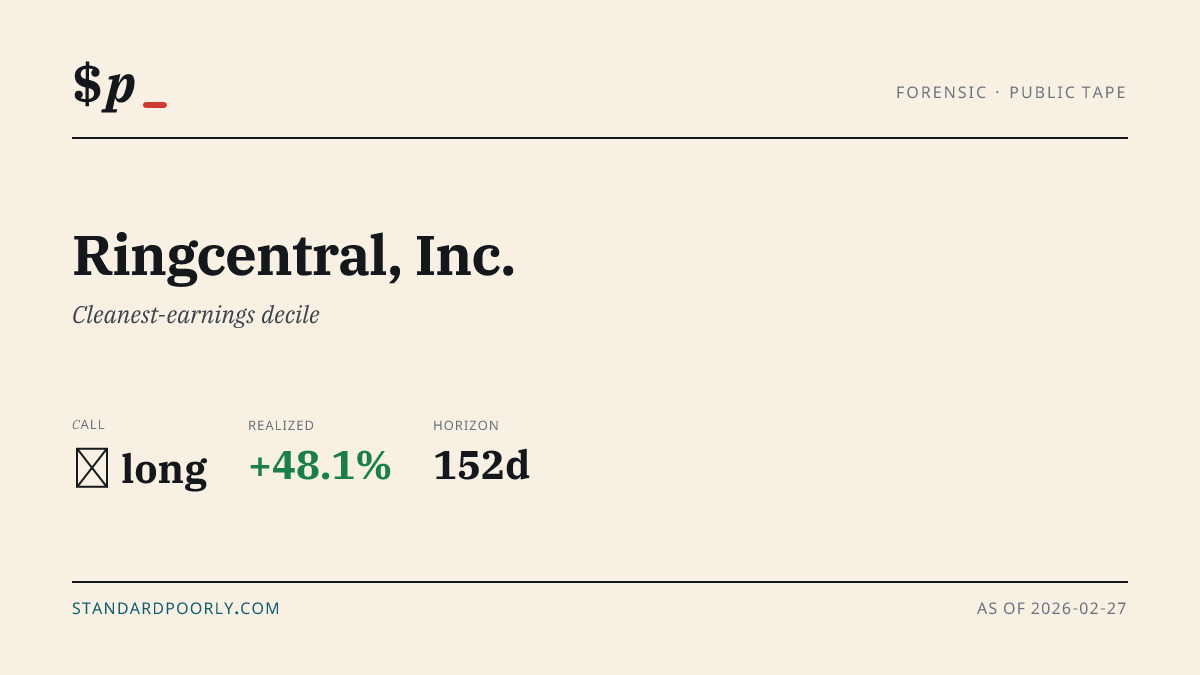
Task: Open the STANDARDPOORLY.COM link
Action: click(176, 608)
